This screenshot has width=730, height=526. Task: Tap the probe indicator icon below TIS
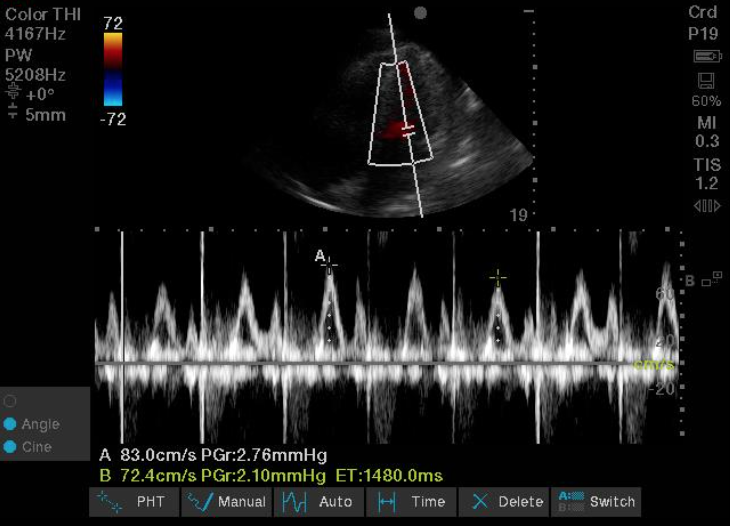[707, 206]
